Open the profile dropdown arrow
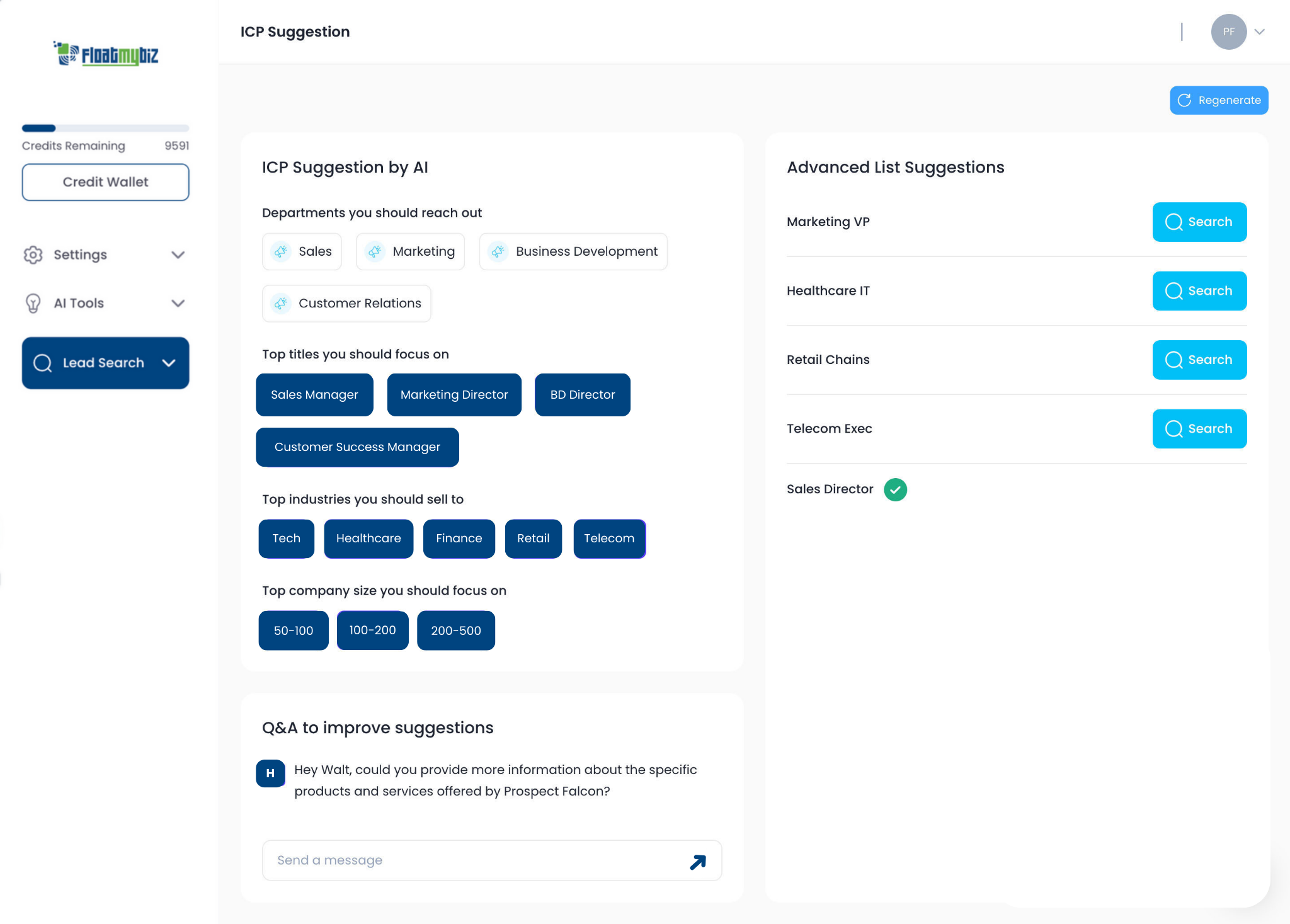1290x924 pixels. tap(1260, 31)
